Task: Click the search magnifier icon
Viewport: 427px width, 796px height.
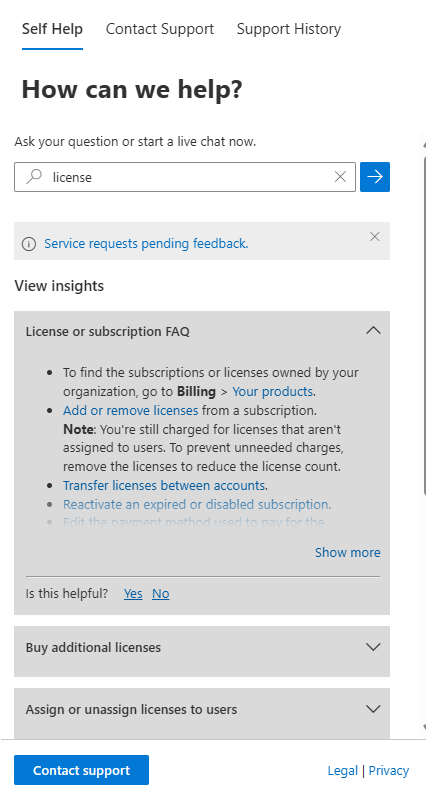Action: click(34, 177)
